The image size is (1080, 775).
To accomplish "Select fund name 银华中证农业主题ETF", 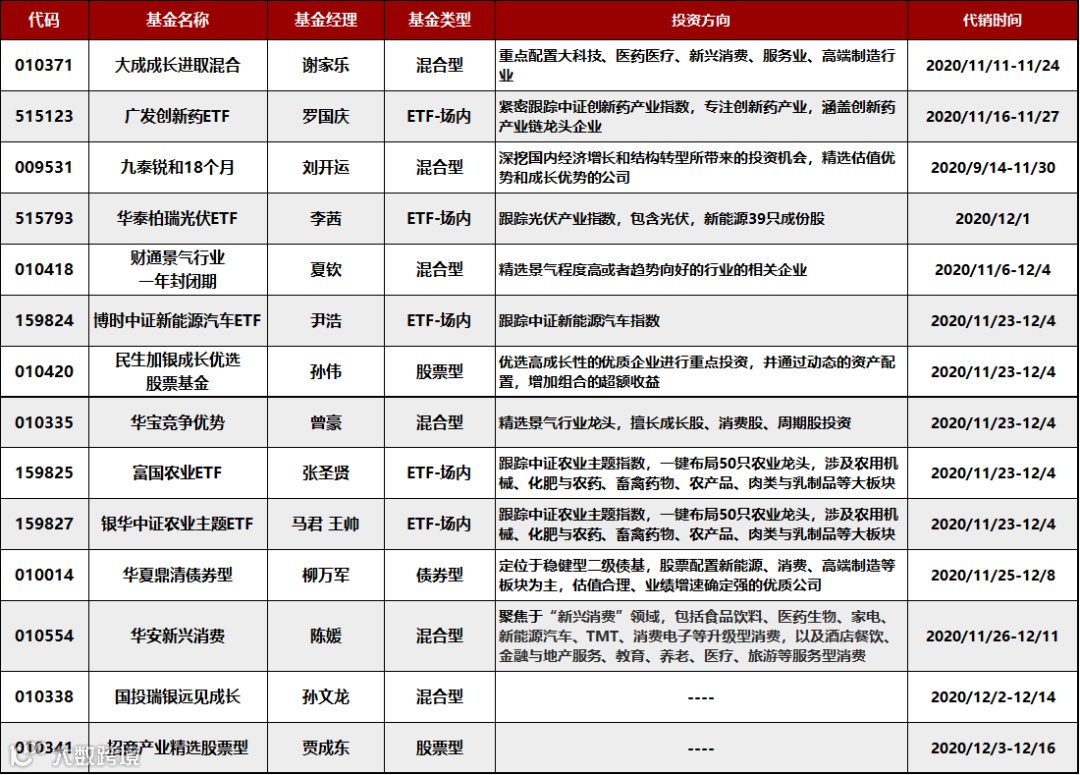I will pyautogui.click(x=178, y=524).
